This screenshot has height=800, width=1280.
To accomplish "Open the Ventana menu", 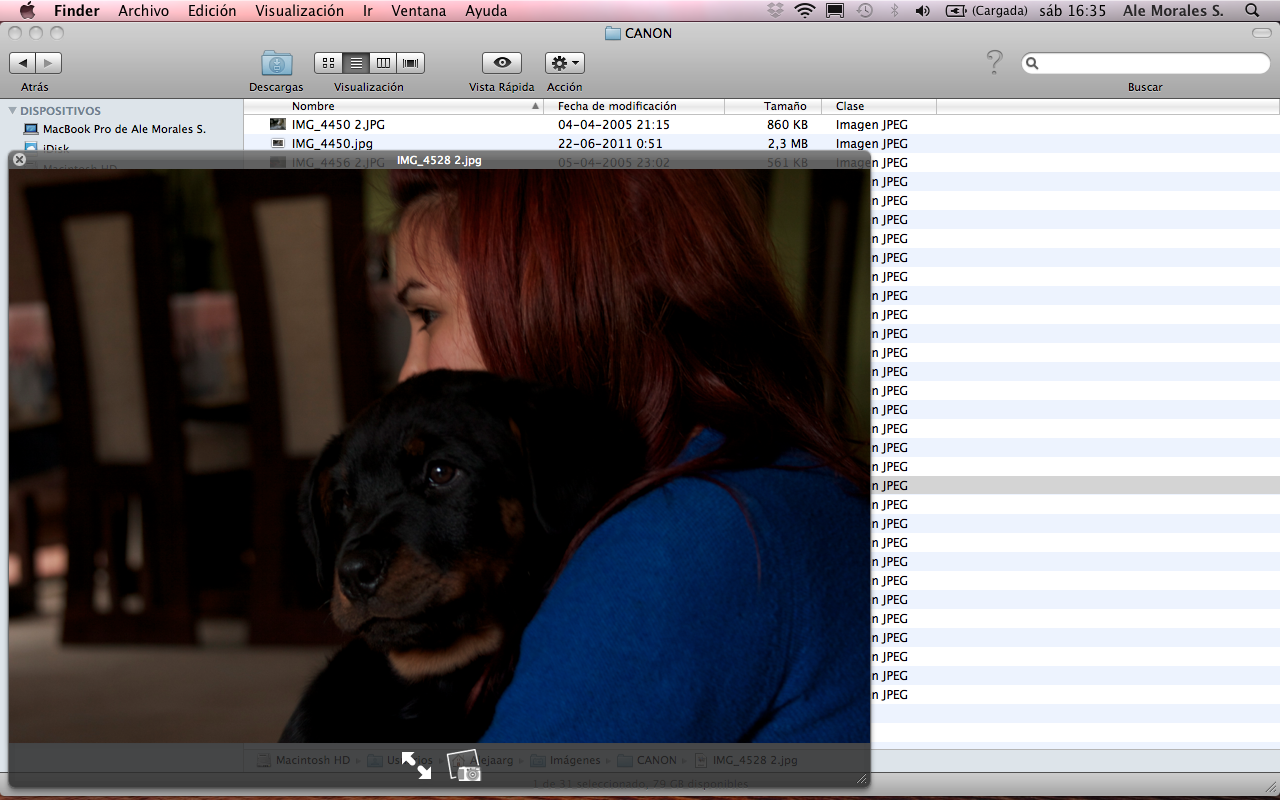I will [419, 11].
